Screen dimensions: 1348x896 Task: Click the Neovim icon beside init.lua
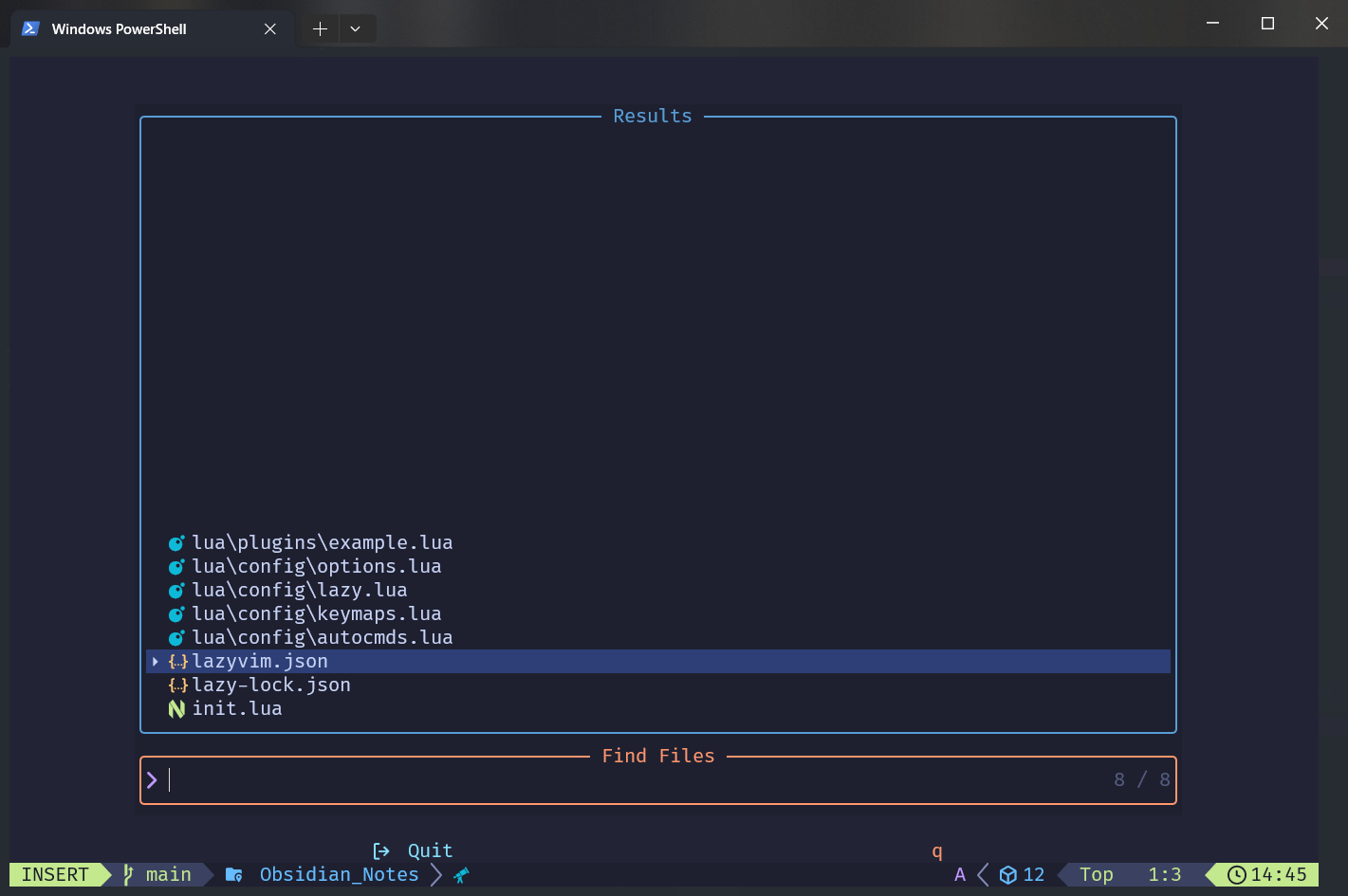(176, 709)
